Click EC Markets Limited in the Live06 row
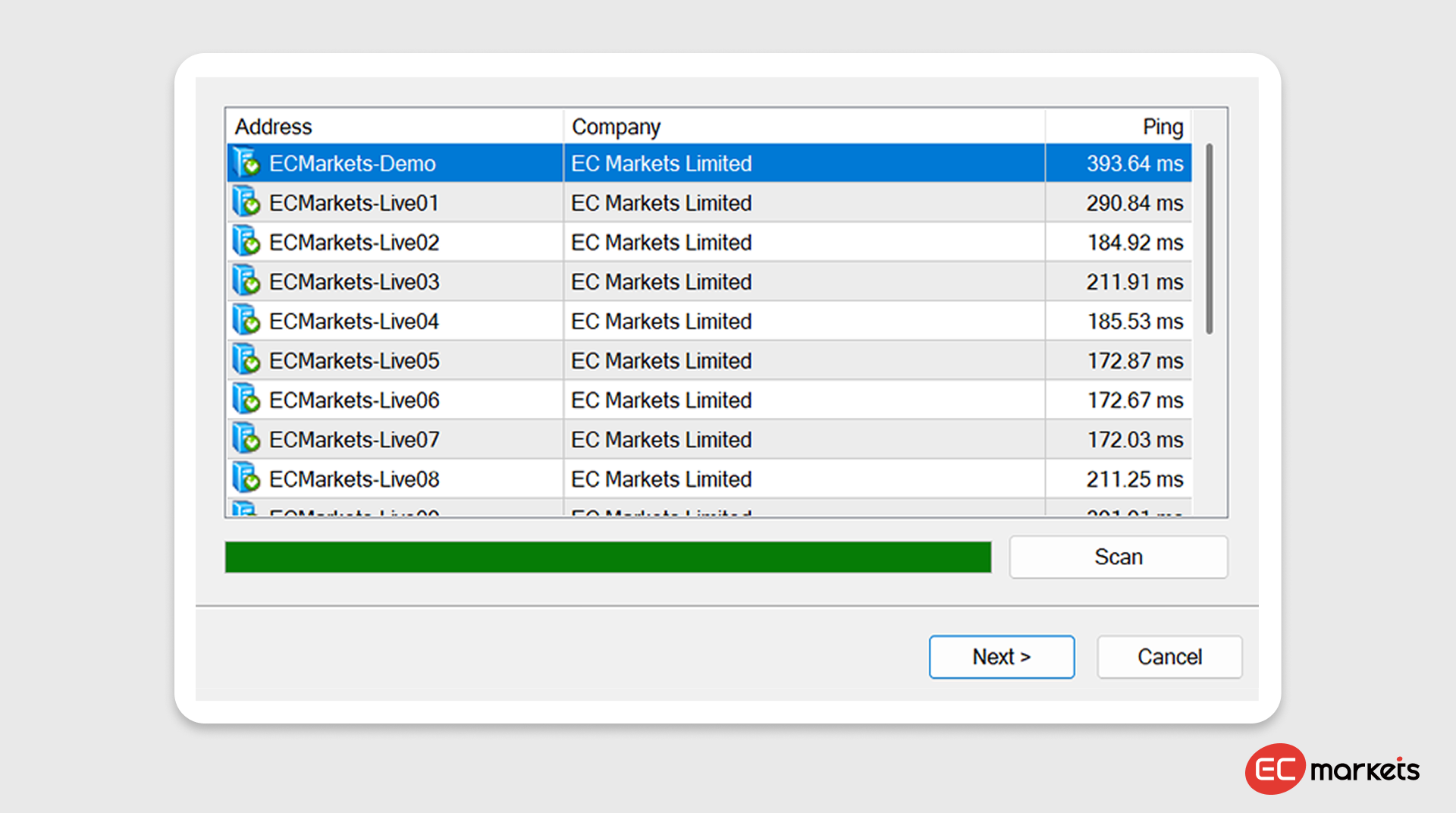 click(x=661, y=400)
